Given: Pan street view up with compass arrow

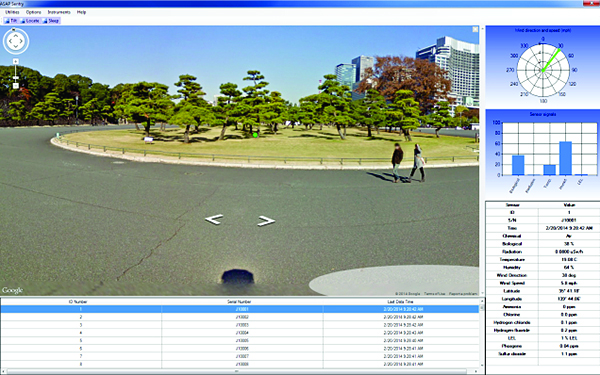Looking at the screenshot, I should pos(16,35).
